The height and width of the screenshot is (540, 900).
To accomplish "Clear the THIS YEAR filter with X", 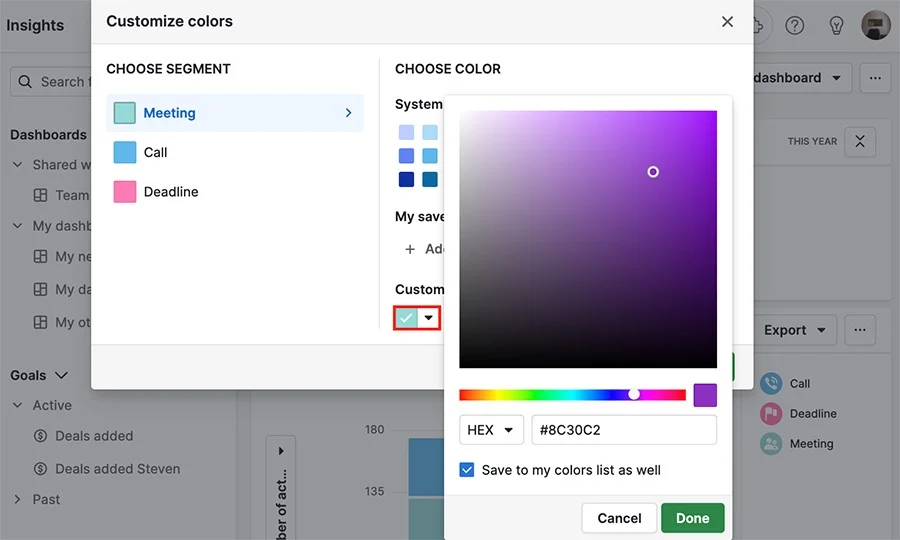I will (860, 142).
